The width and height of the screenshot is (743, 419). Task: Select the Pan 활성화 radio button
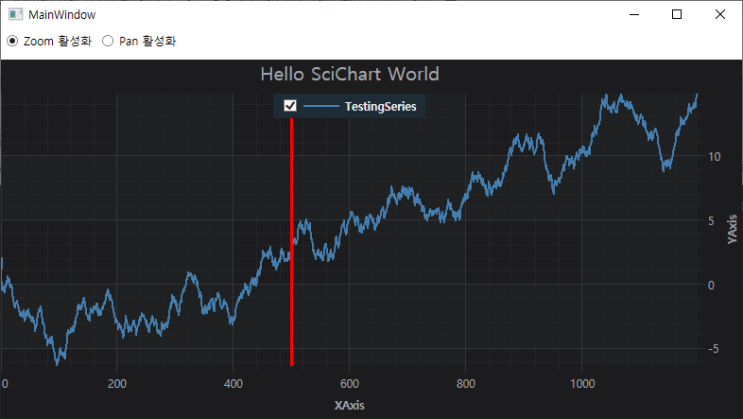(x=108, y=41)
